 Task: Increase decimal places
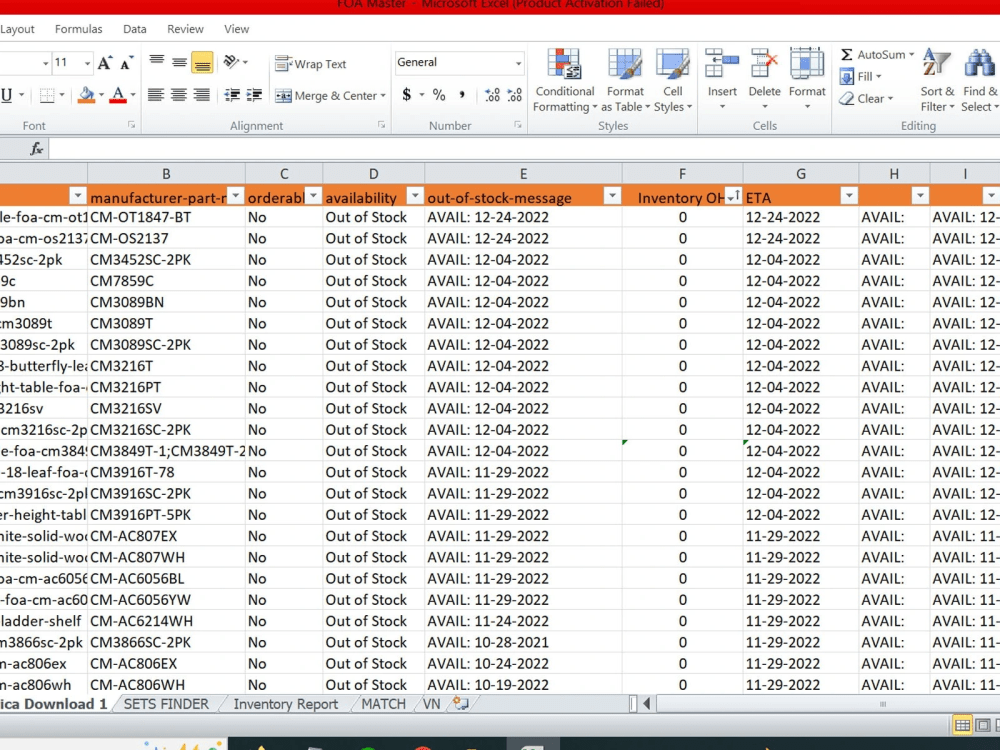[491, 95]
